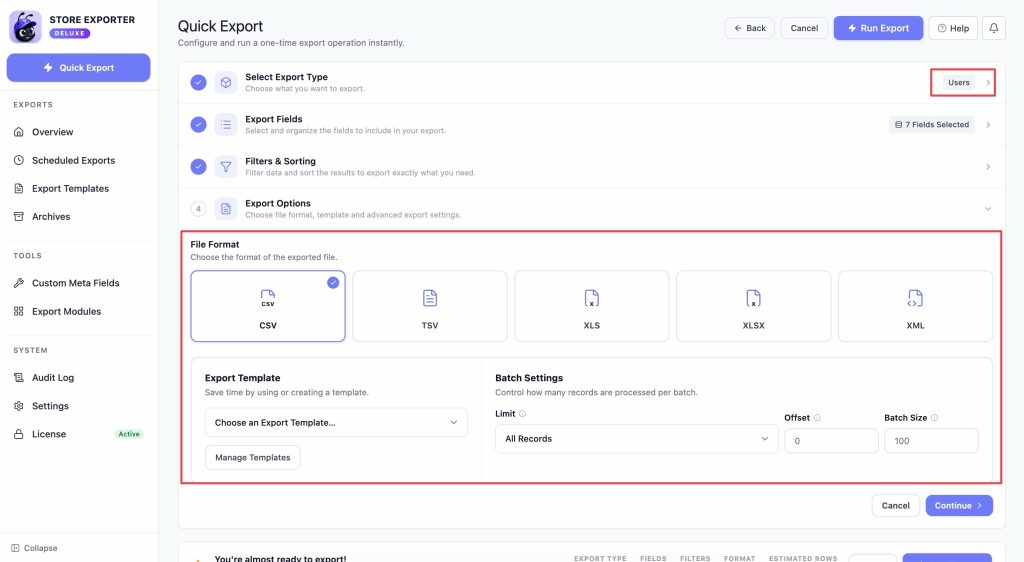Click the Limit info icon

522,414
